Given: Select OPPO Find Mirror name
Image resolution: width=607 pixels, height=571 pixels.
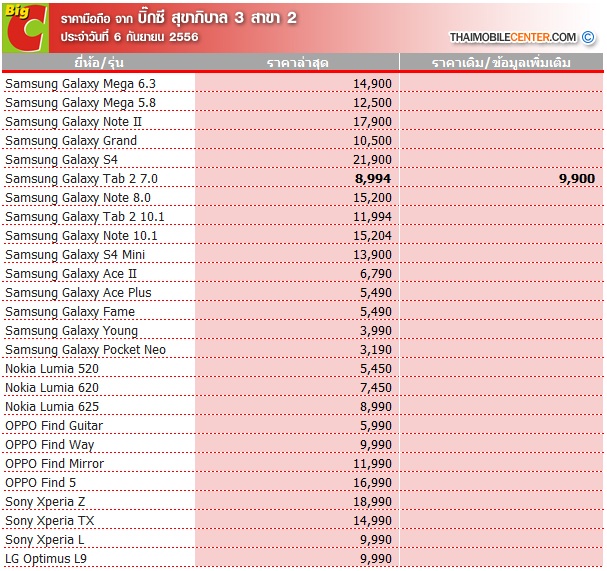Looking at the screenshot, I should (x=55, y=463).
